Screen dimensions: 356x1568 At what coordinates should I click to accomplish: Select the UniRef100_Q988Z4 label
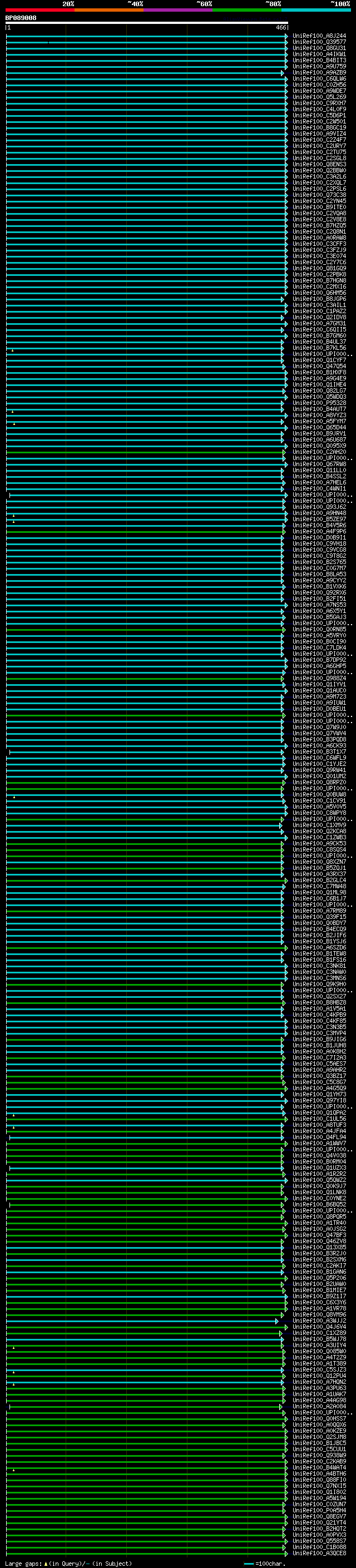click(319, 679)
